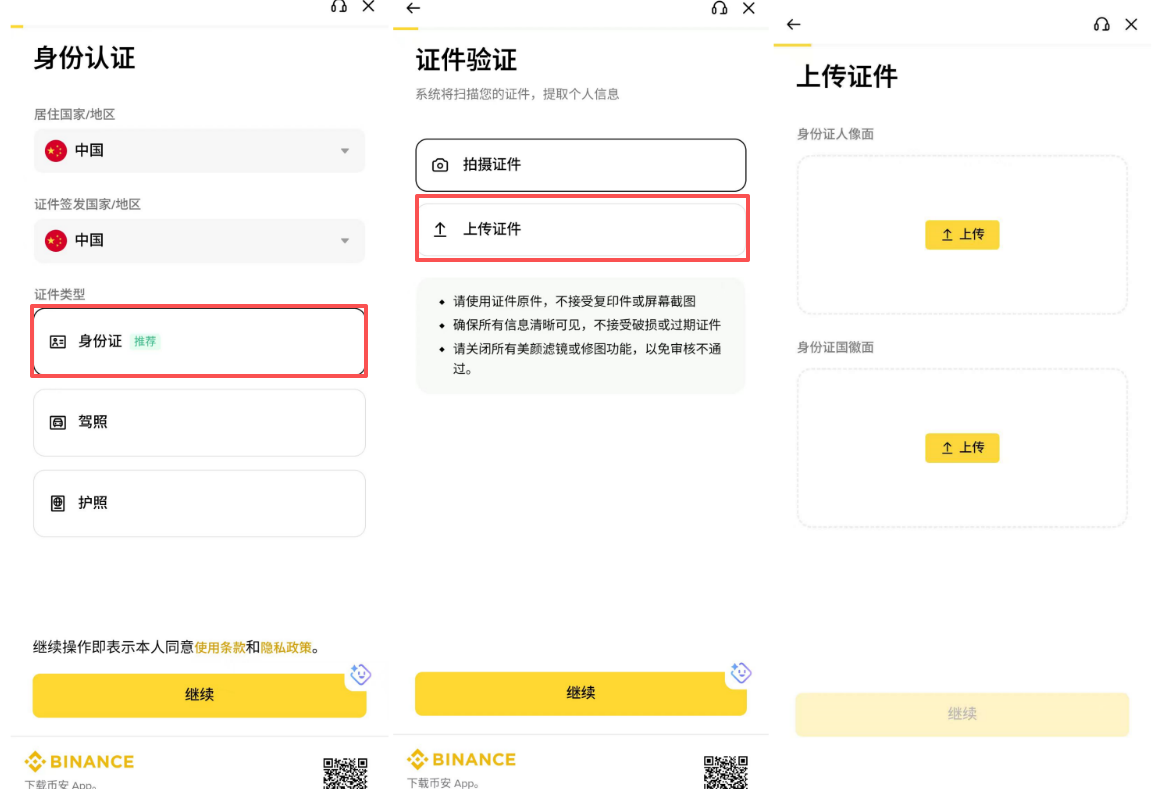The image size is (1162, 789).
Task: Click QR code under 证件验证 panel
Action: tap(726, 772)
